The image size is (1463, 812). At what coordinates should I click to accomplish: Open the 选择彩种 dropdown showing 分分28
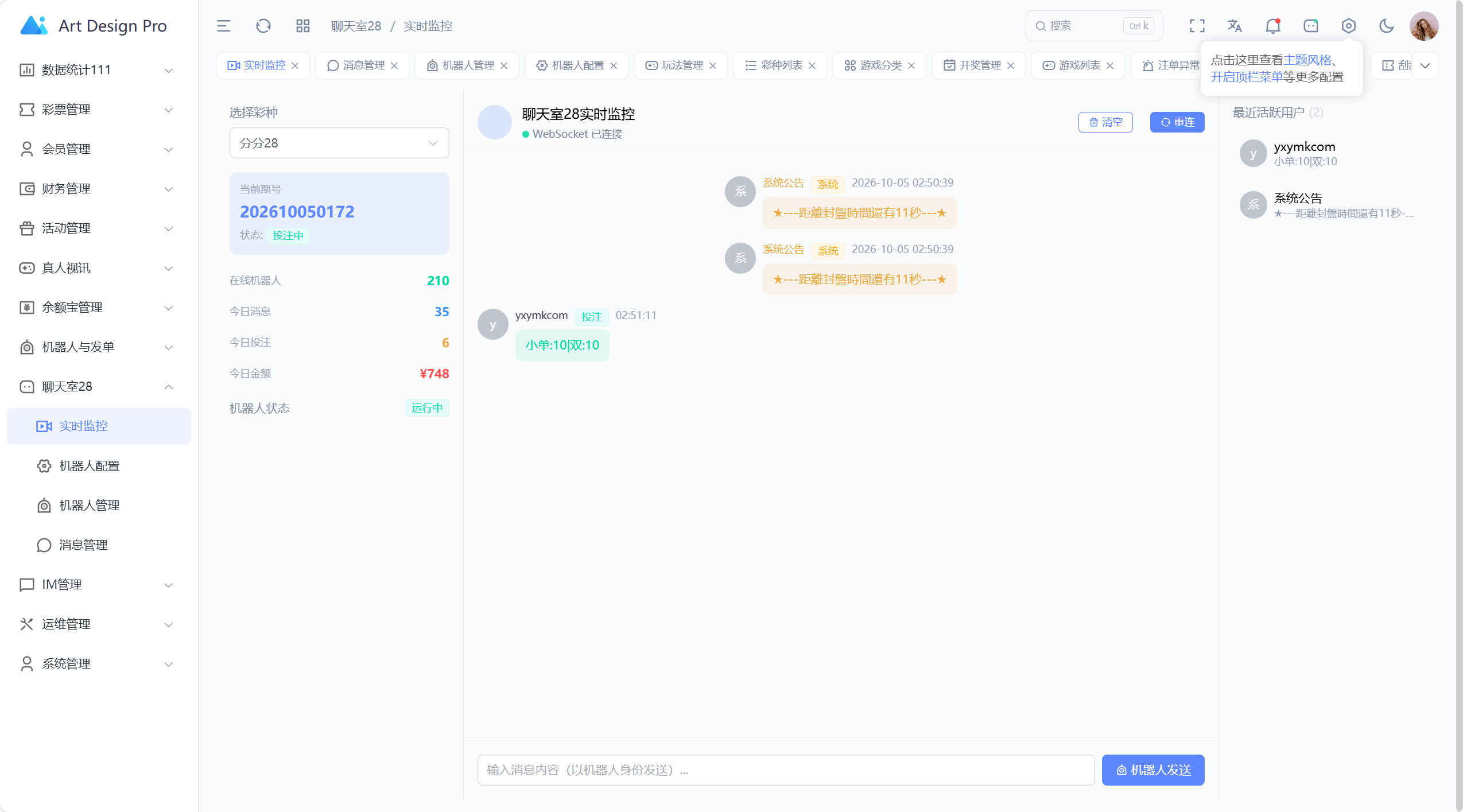(339, 143)
